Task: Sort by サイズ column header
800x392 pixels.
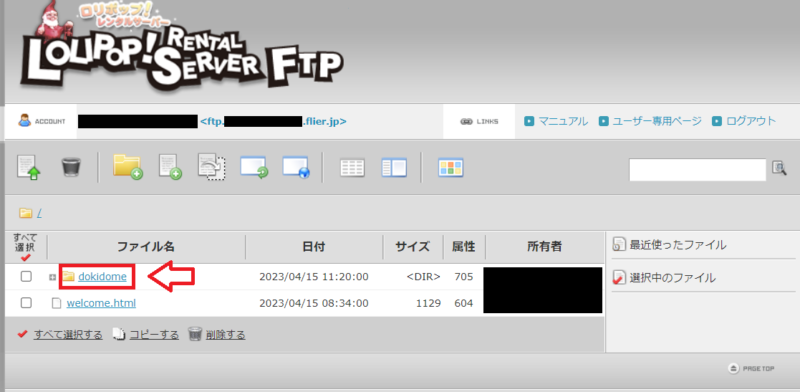Action: point(412,247)
